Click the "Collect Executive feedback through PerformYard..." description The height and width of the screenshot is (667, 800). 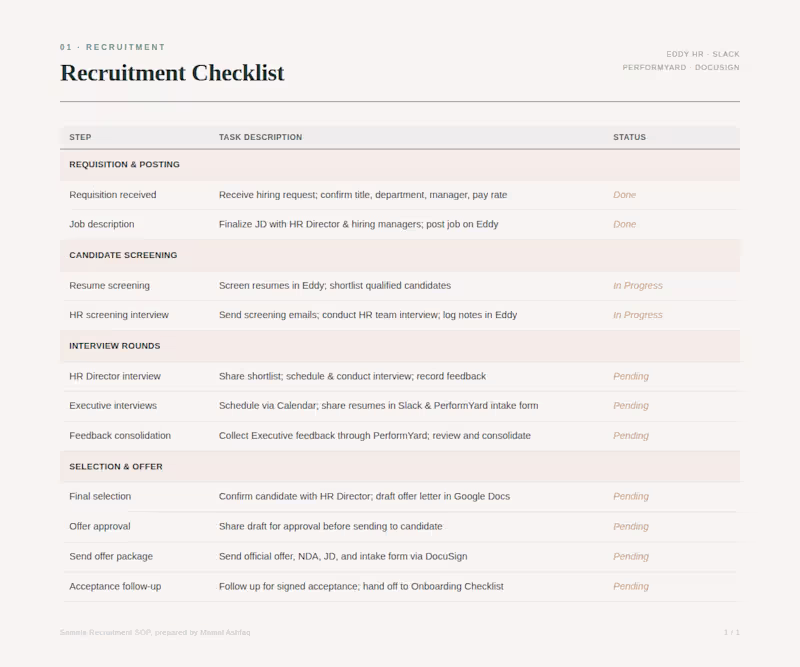(374, 436)
